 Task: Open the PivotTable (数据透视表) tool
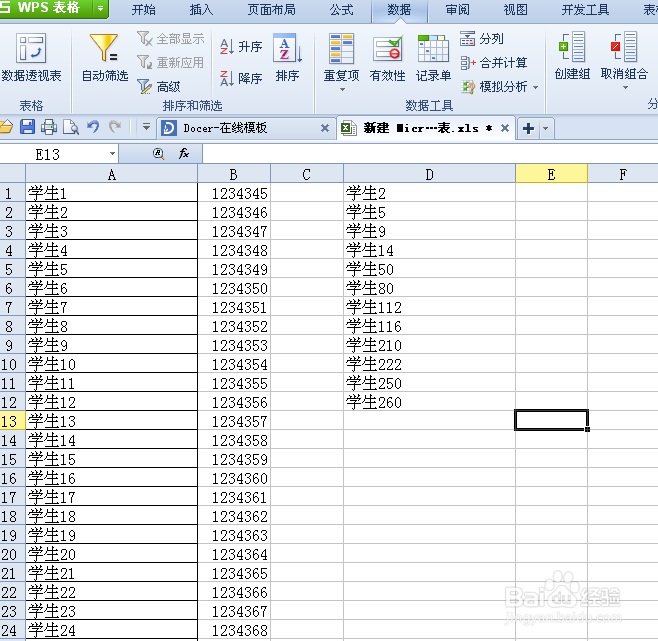tap(31, 57)
